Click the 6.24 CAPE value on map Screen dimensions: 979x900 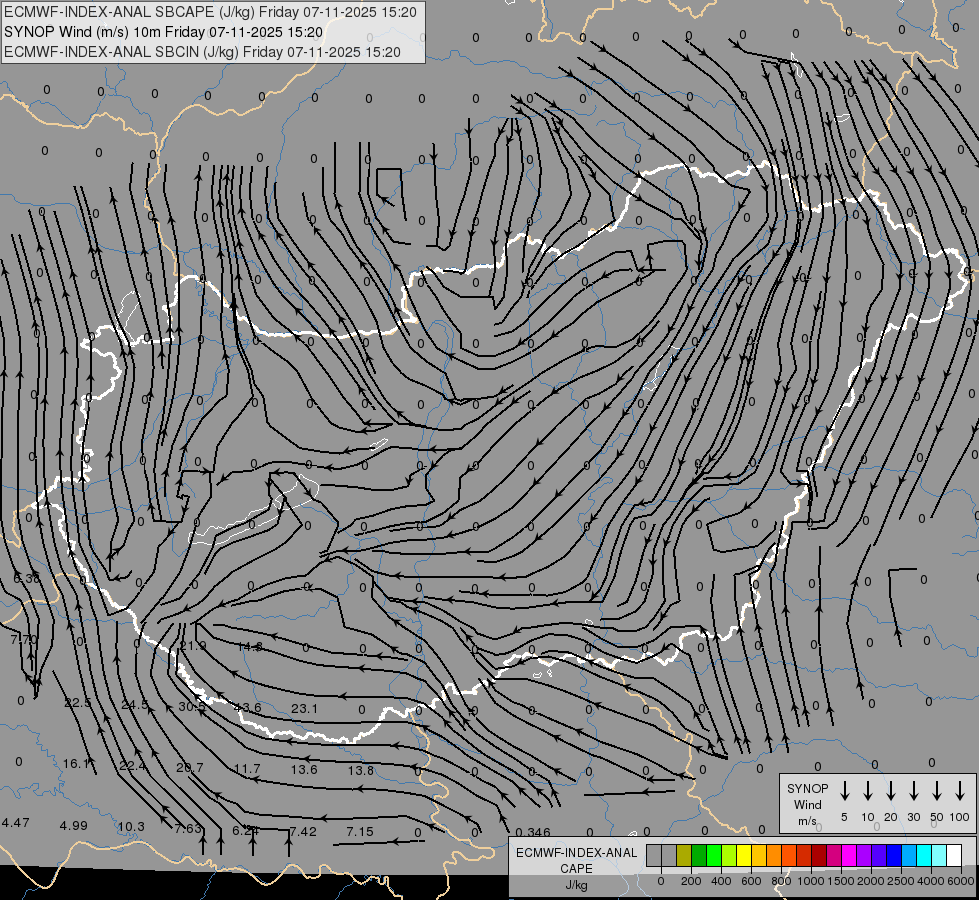(245, 831)
